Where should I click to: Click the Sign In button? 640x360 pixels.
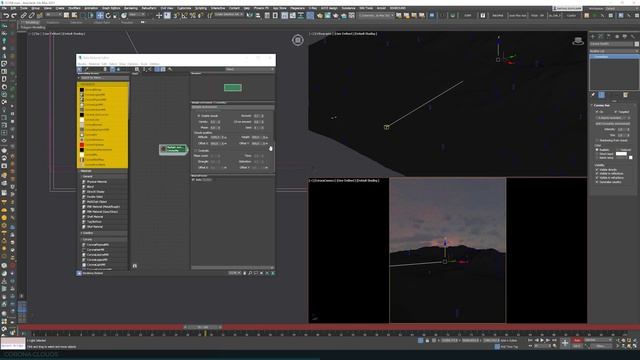pyautogui.click(x=567, y=8)
